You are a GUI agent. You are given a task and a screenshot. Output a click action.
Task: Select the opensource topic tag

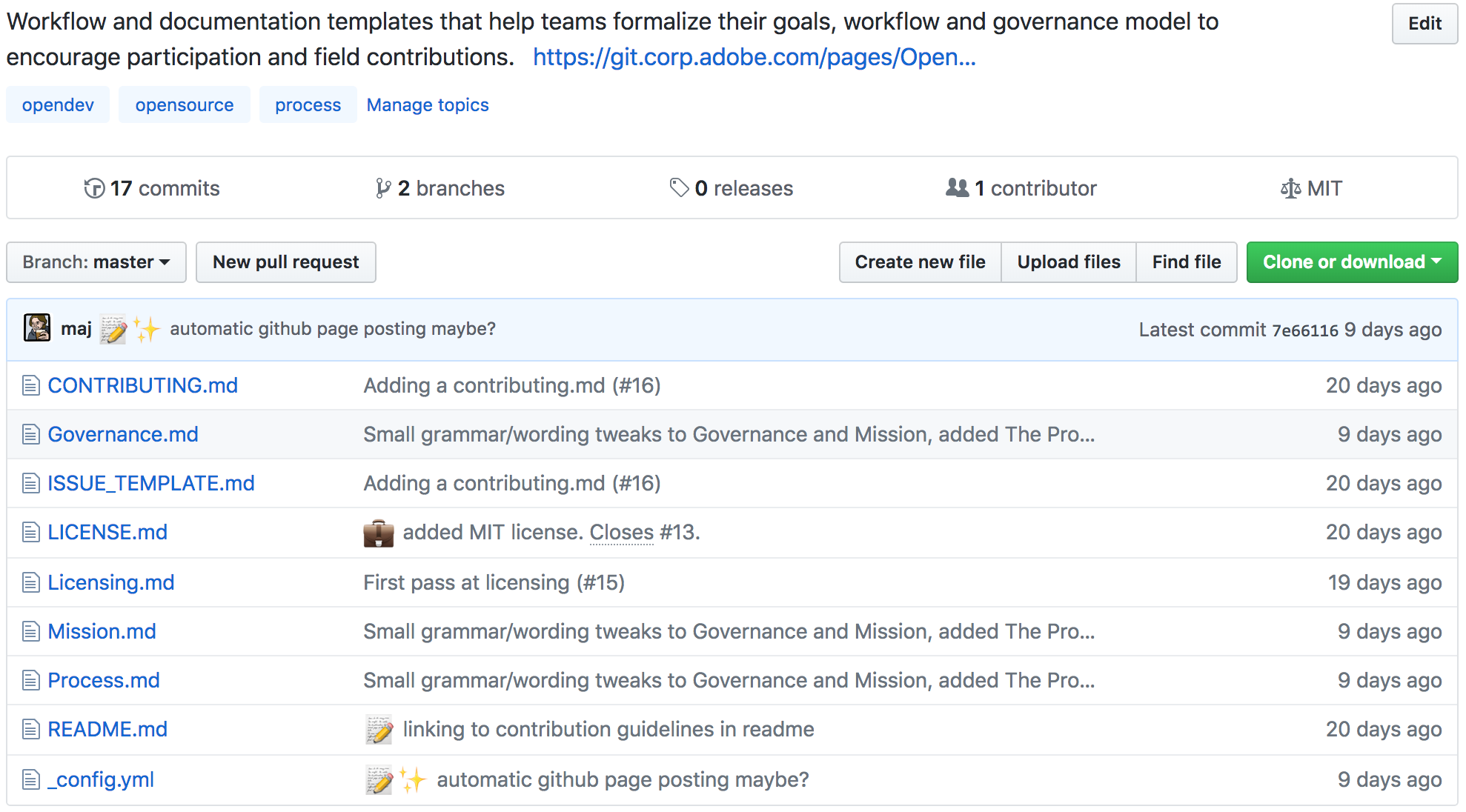pos(185,105)
